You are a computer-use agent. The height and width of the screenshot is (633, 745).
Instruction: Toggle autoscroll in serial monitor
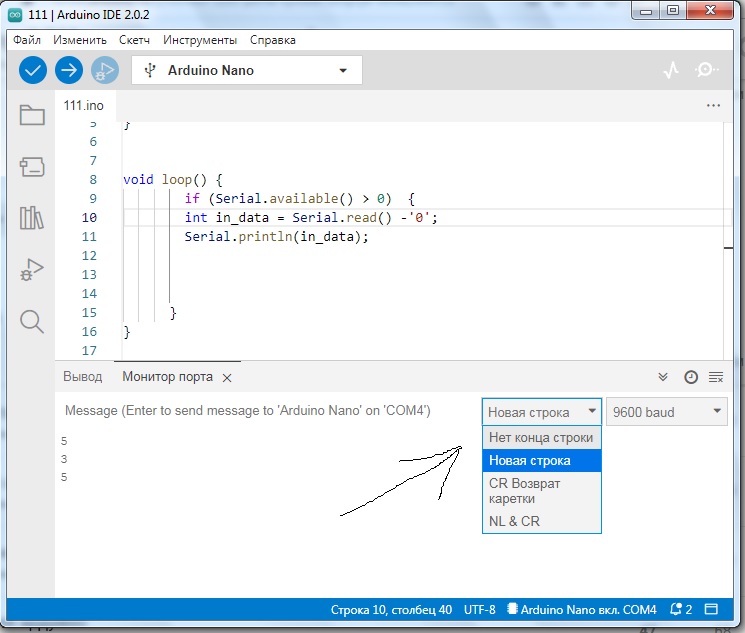point(662,377)
